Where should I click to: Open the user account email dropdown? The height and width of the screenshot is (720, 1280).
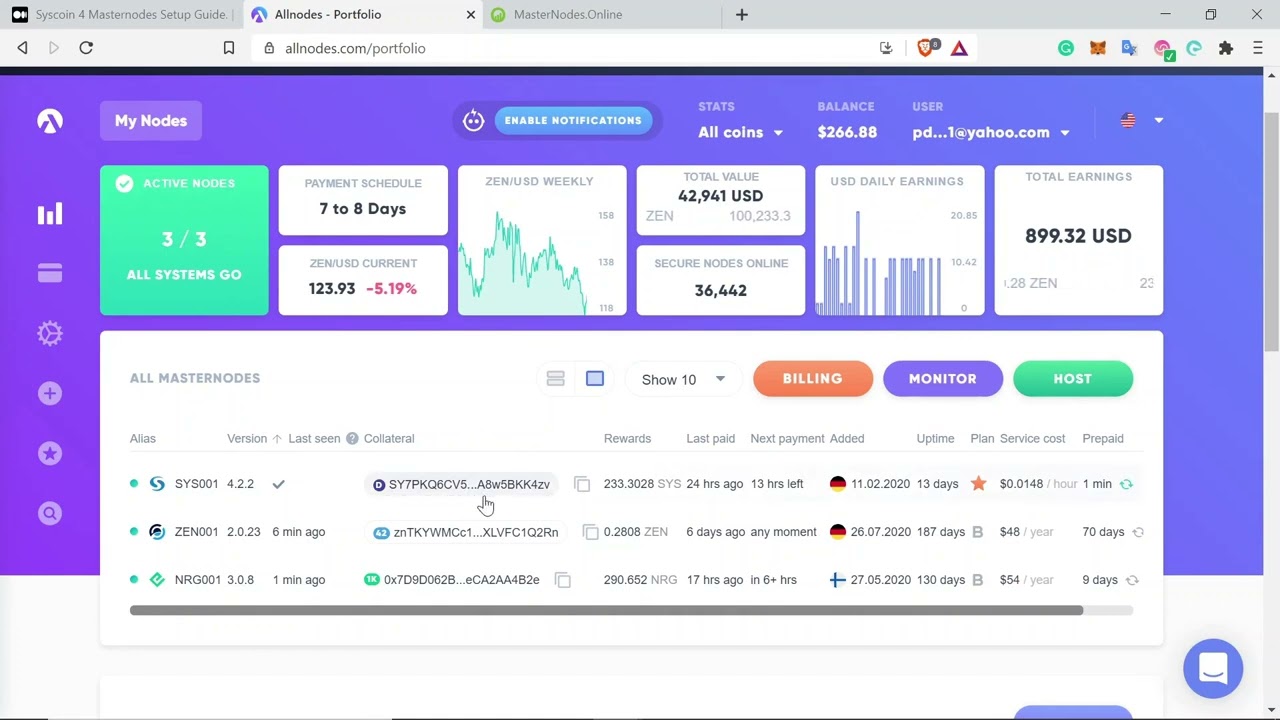(x=990, y=132)
